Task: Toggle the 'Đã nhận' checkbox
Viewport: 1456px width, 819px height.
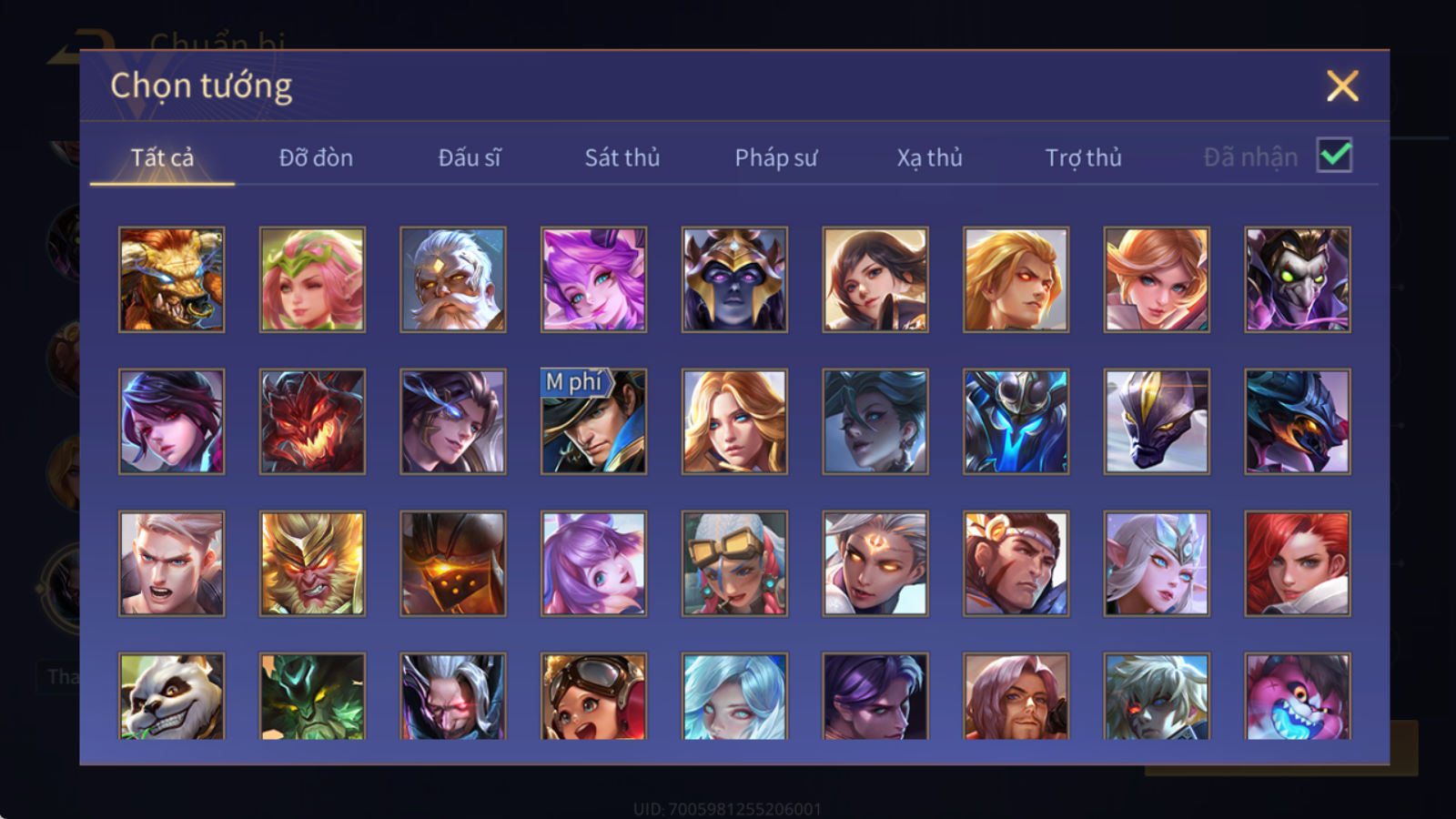Action: [x=1334, y=156]
